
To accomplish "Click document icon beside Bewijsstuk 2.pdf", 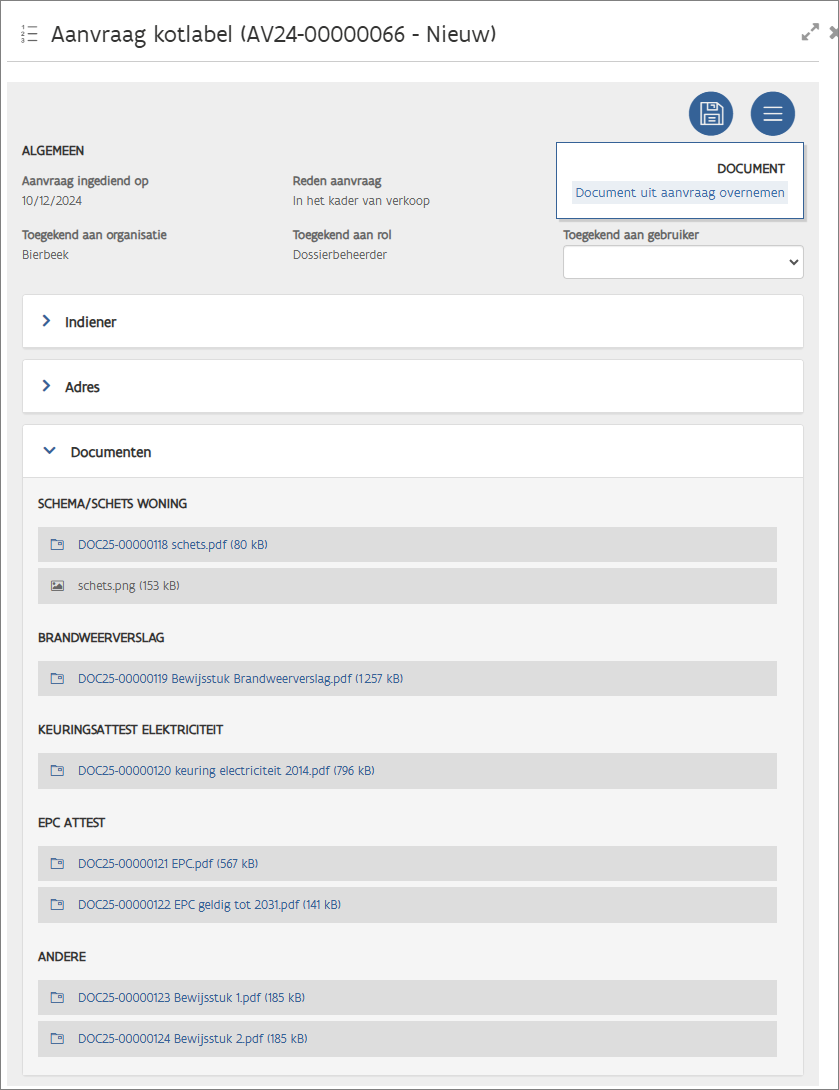I will [x=57, y=1039].
